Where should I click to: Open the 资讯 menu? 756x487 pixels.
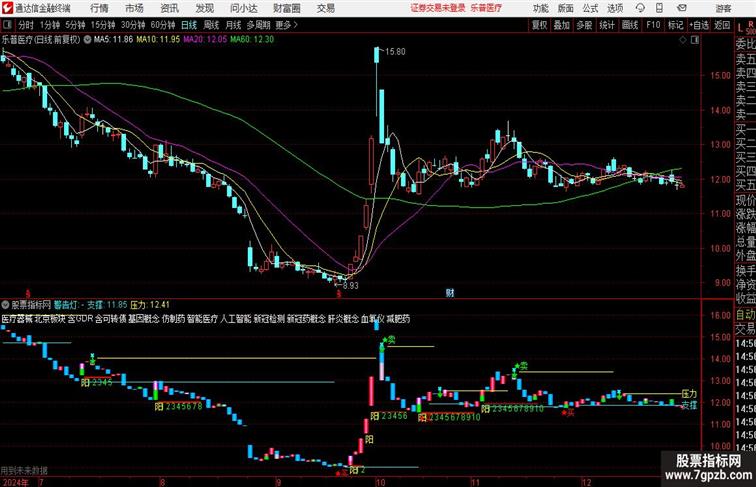169,8
